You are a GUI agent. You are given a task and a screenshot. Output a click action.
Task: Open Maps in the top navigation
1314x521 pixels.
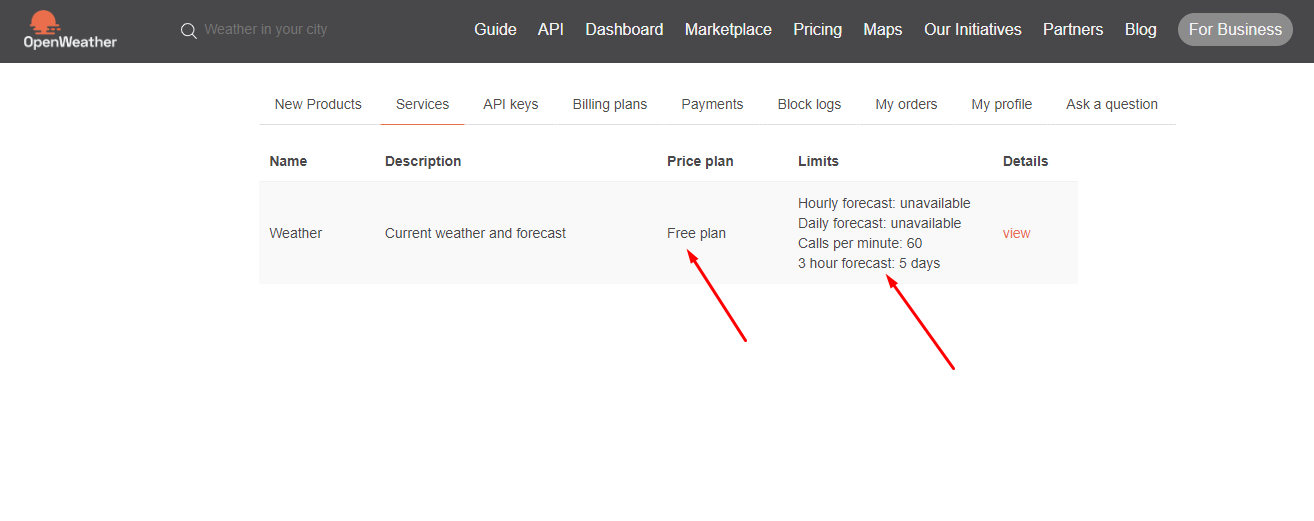pos(883,30)
